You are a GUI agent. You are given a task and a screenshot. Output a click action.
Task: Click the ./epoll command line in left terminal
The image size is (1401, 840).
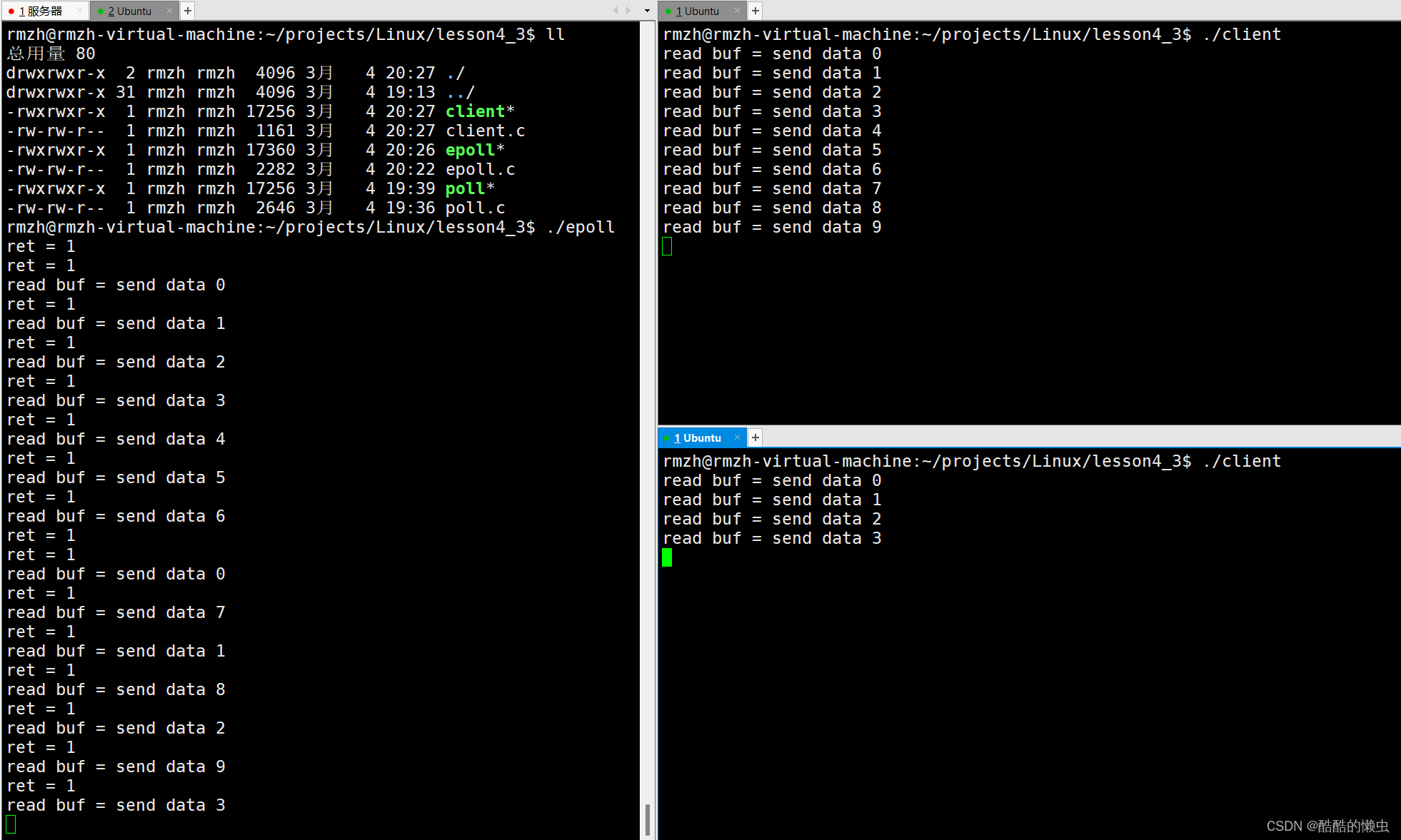click(580, 227)
